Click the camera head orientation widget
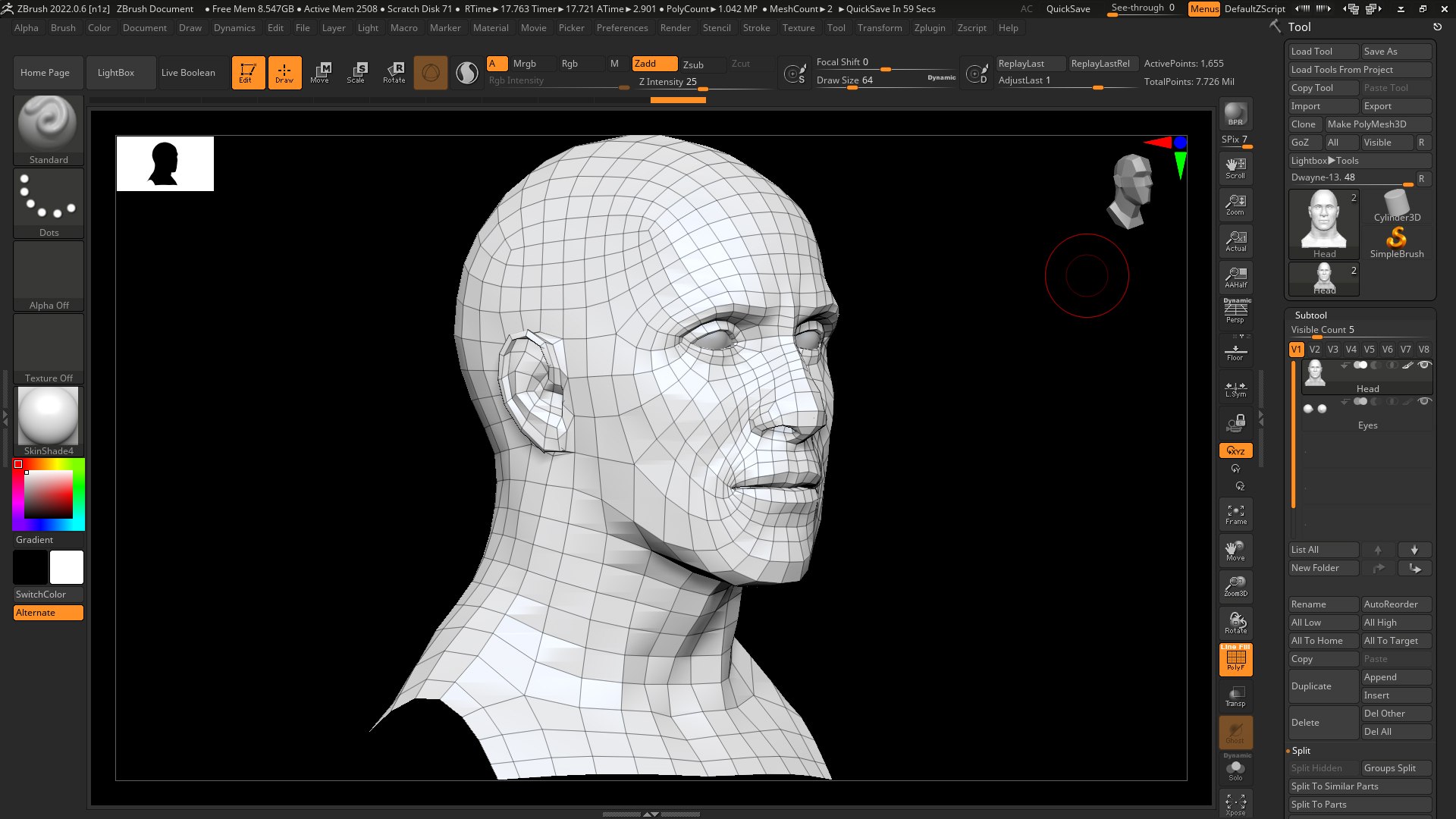This screenshot has width=1456, height=819. point(1131,190)
